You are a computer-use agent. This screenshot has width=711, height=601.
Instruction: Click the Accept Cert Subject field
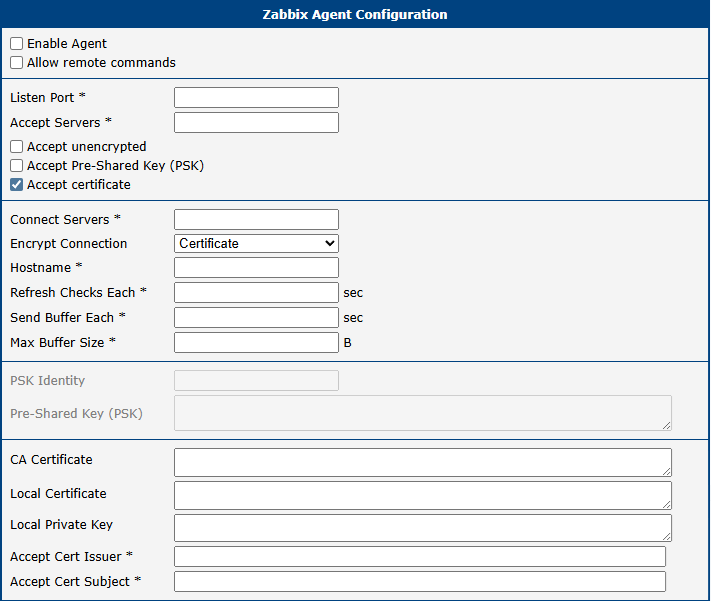click(420, 581)
